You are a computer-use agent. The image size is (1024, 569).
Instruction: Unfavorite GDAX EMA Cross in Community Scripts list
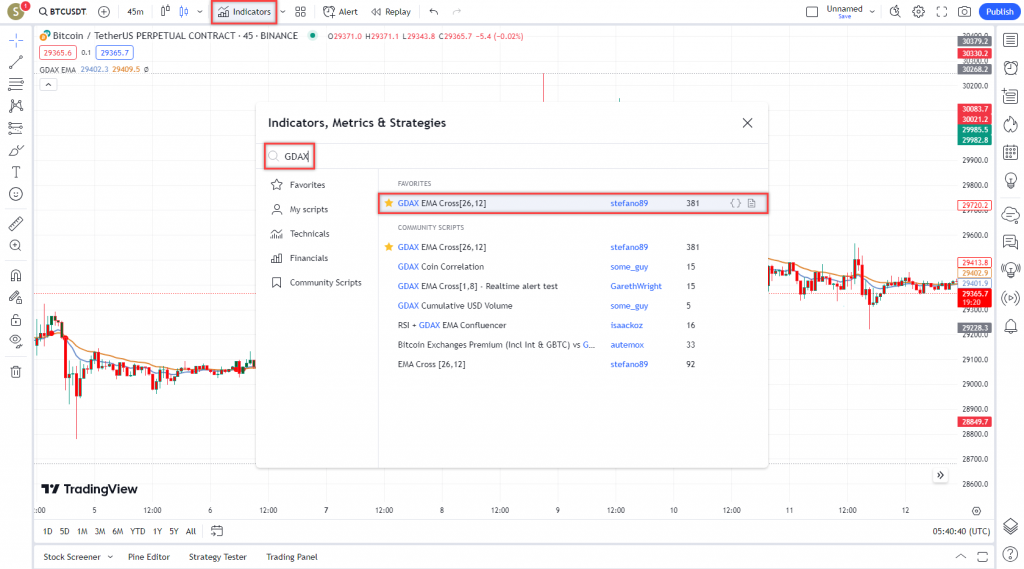point(389,247)
